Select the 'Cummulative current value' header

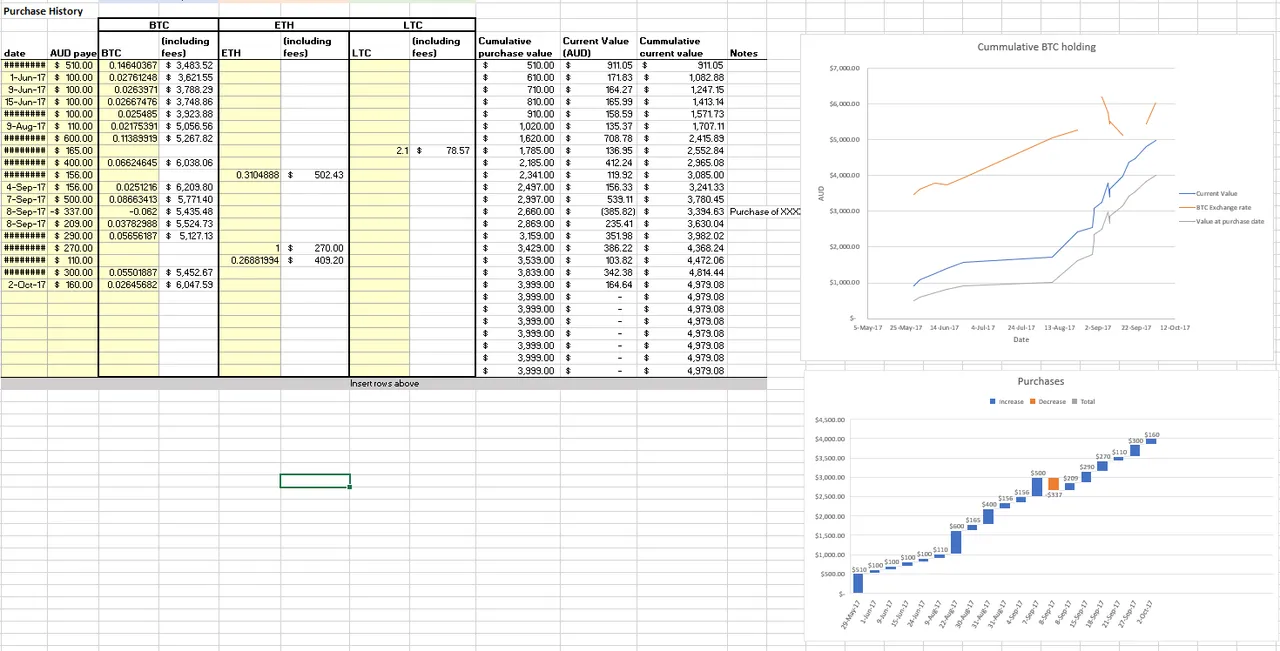point(682,47)
